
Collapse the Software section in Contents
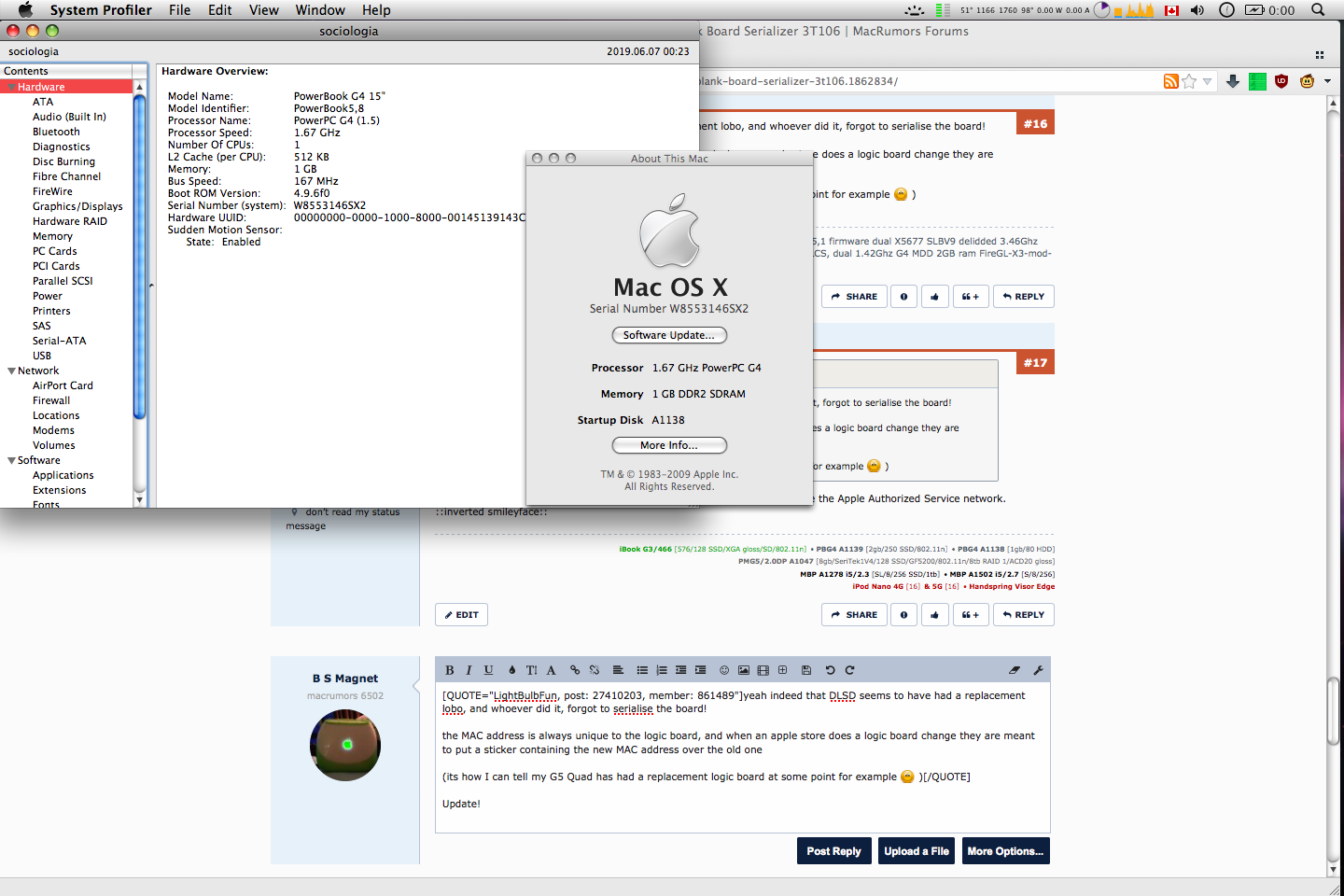click(x=11, y=460)
